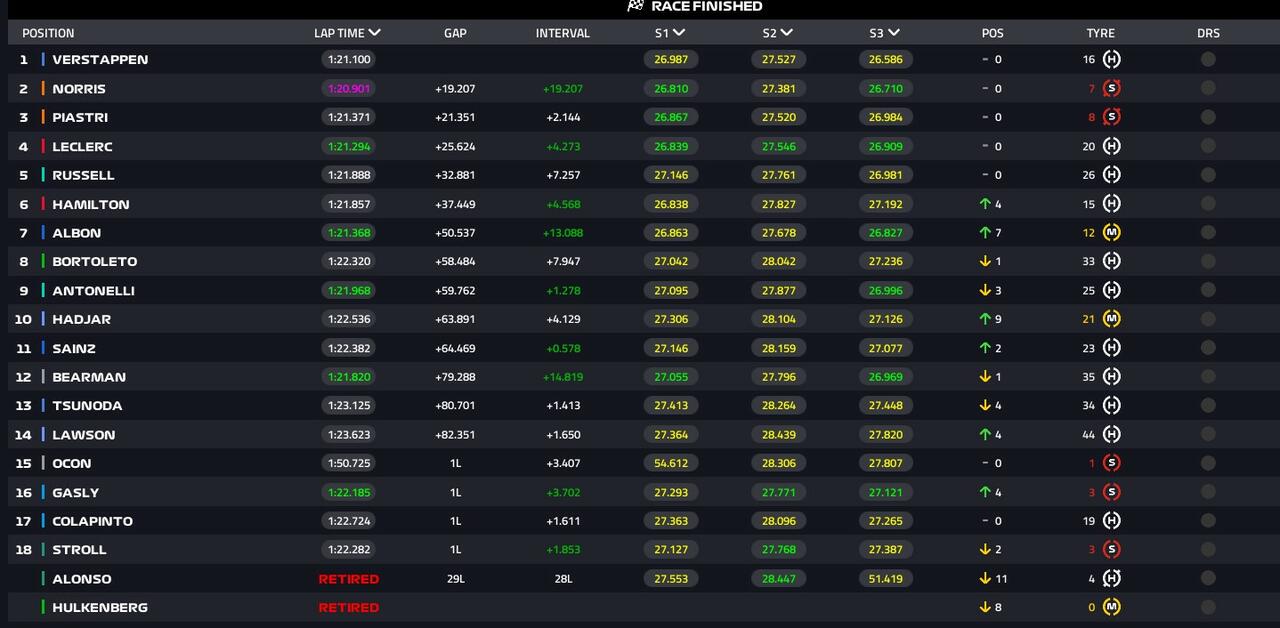The width and height of the screenshot is (1280, 628).
Task: Click Lawson's 1:23.623 lap time
Action: point(349,434)
